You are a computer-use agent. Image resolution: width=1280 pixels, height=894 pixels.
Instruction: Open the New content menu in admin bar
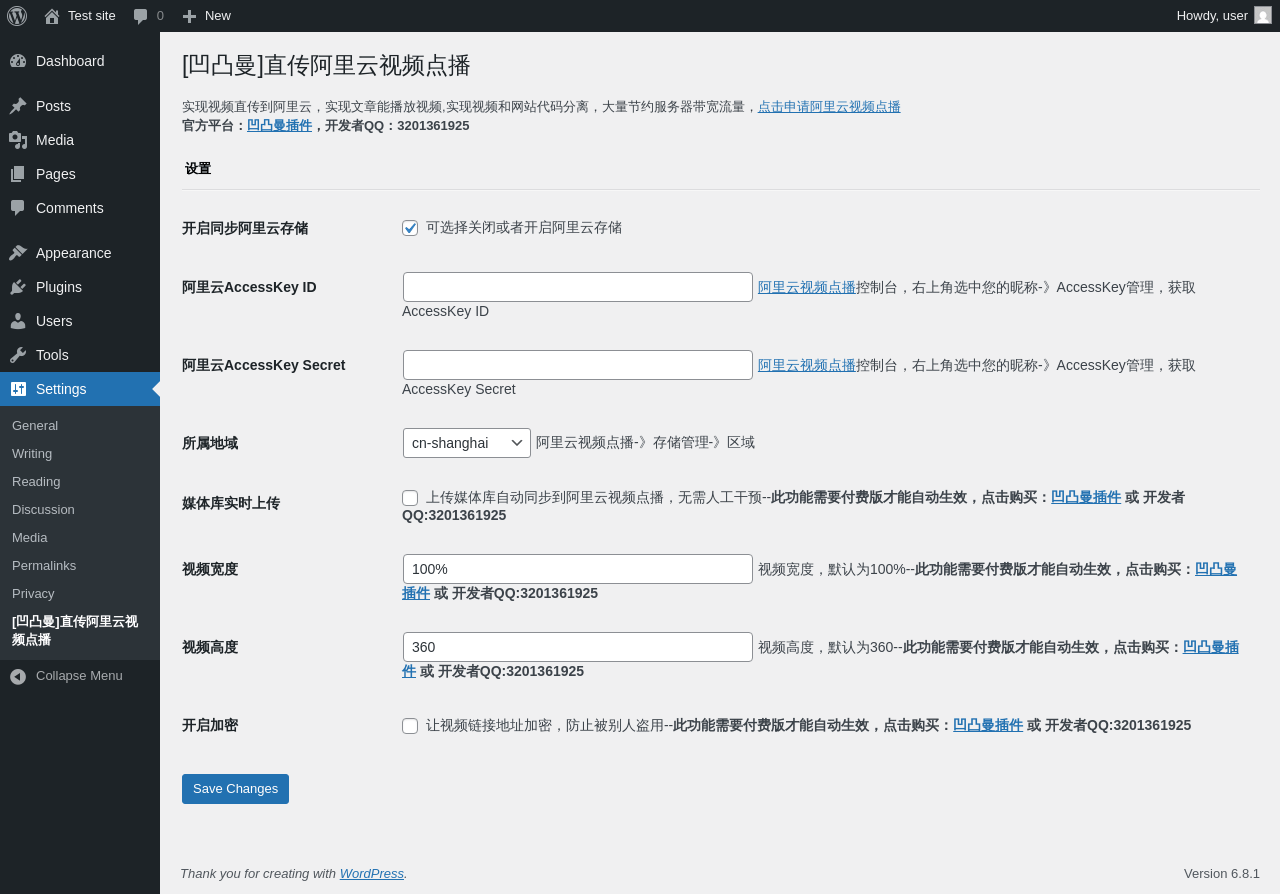[x=206, y=16]
